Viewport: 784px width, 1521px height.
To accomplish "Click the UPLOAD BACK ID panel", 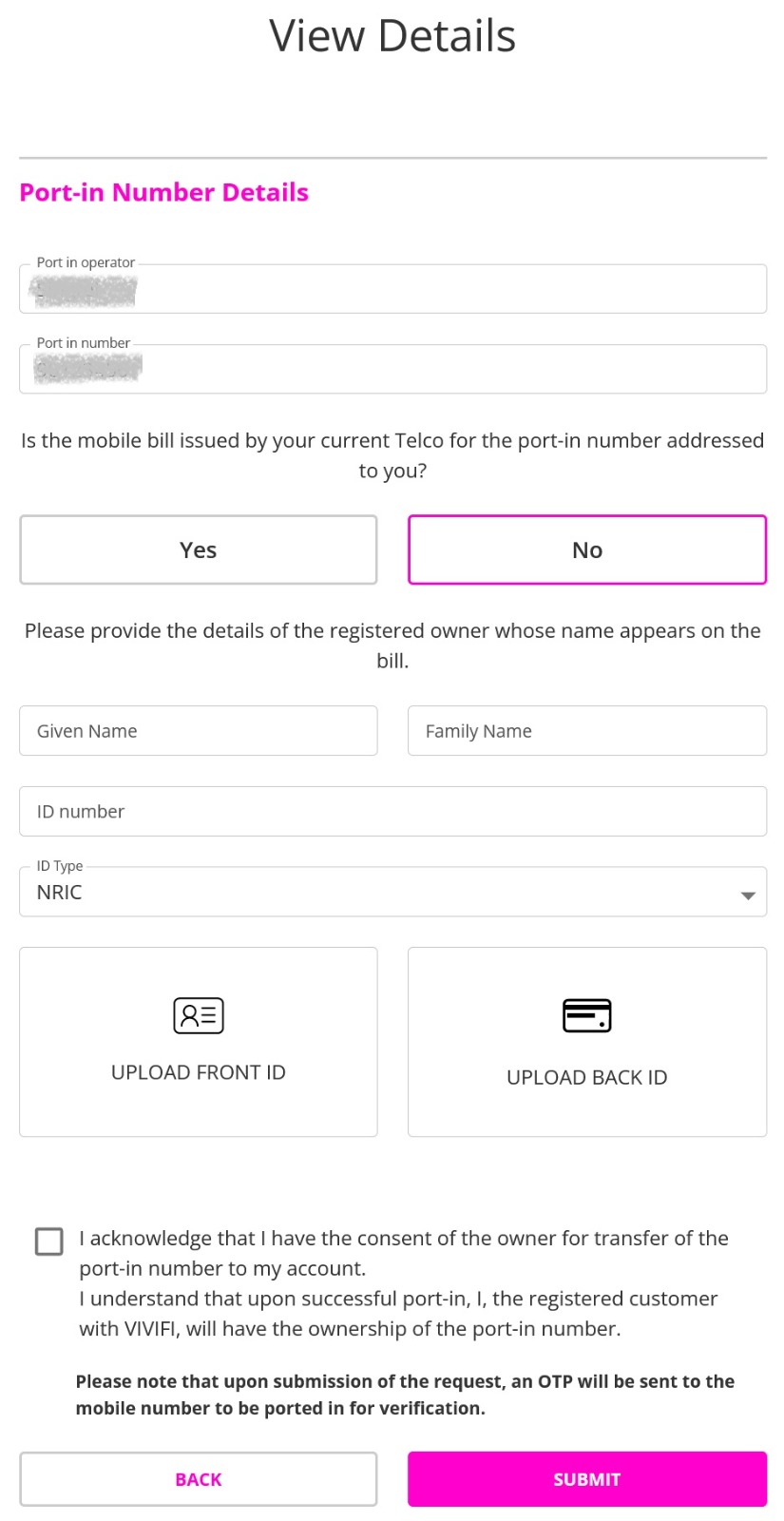I will pyautogui.click(x=585, y=1041).
